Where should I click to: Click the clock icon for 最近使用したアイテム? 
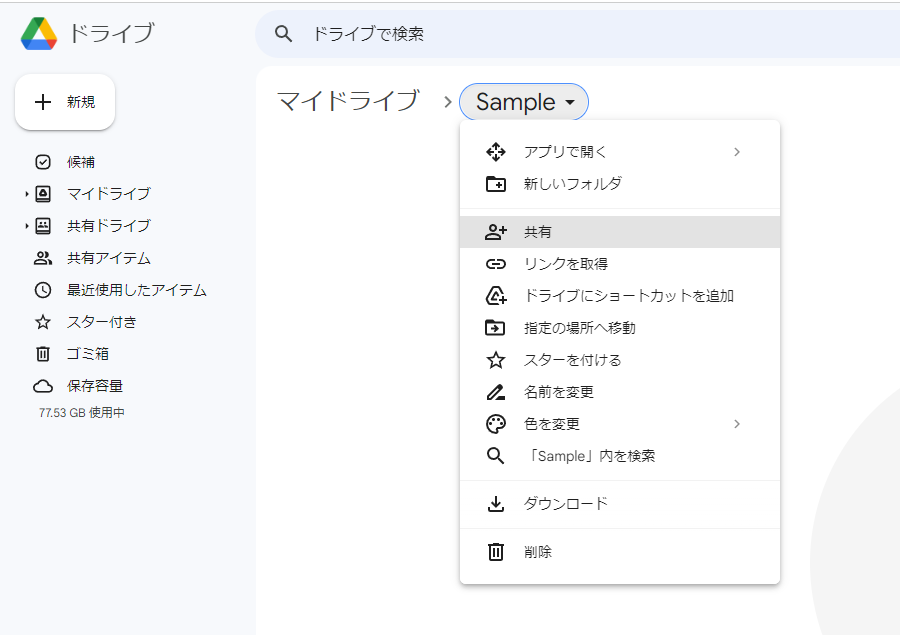pyautogui.click(x=41, y=290)
